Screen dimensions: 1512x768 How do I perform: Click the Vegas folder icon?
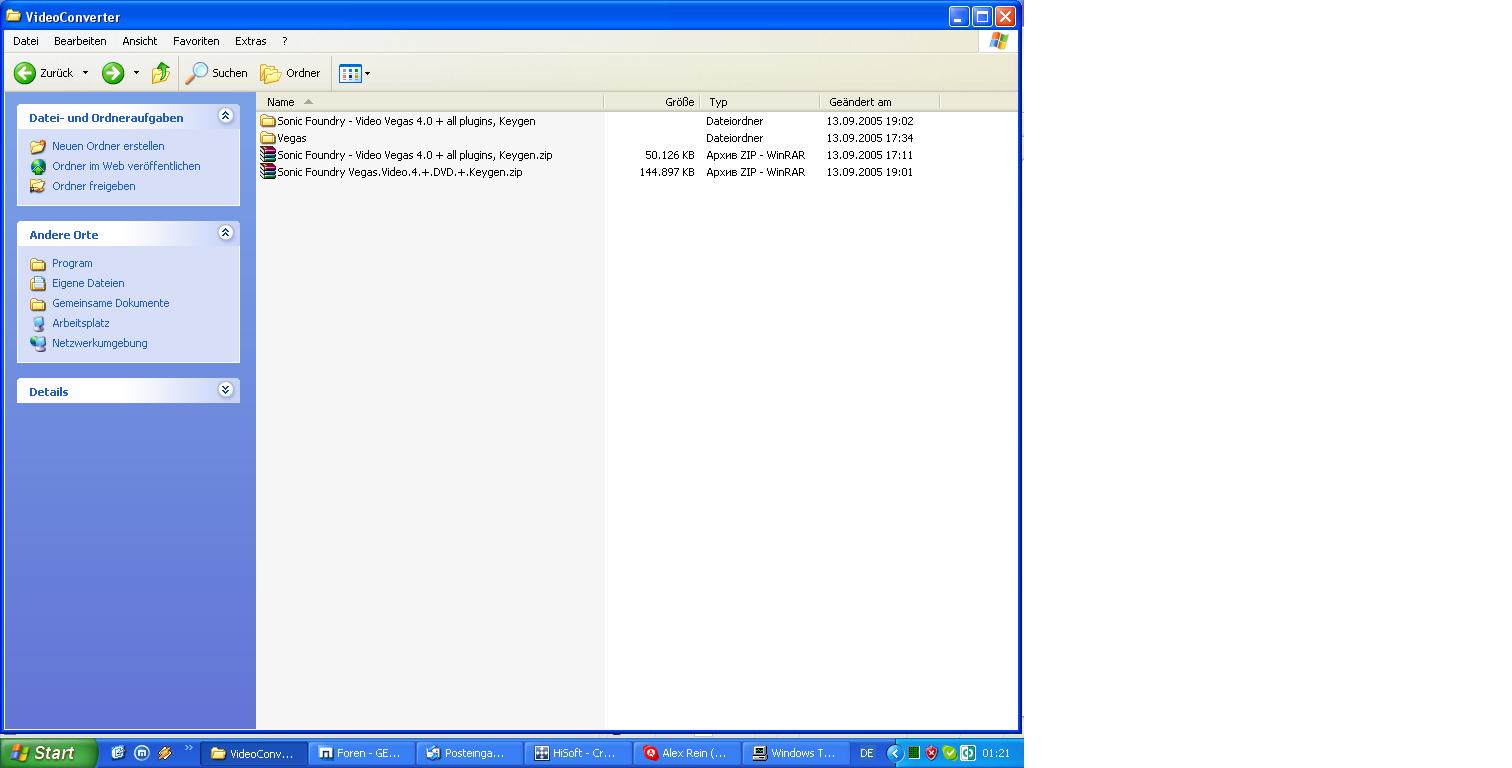point(268,138)
